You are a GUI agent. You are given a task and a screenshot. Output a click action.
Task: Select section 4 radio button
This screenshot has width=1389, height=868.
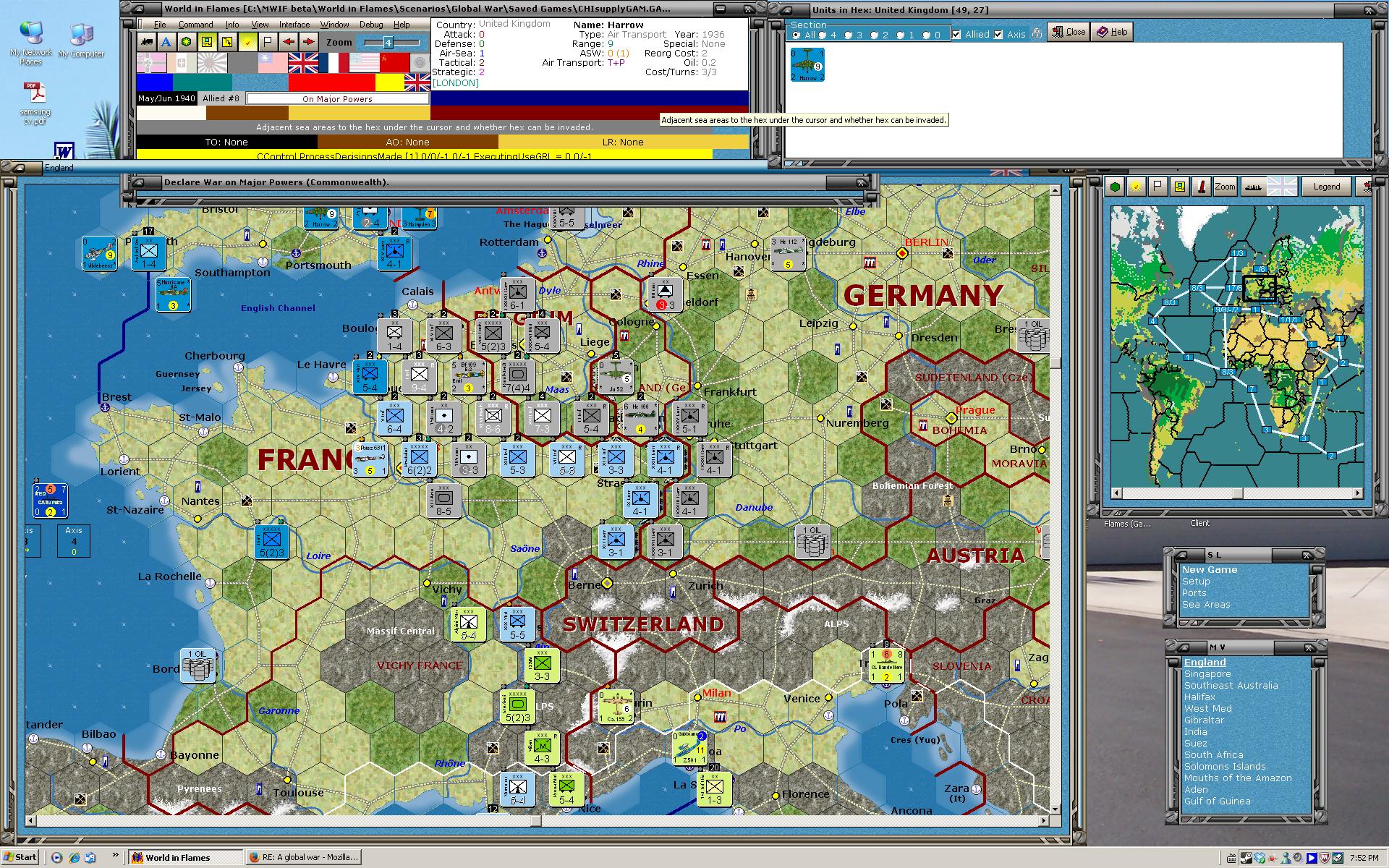(x=823, y=35)
